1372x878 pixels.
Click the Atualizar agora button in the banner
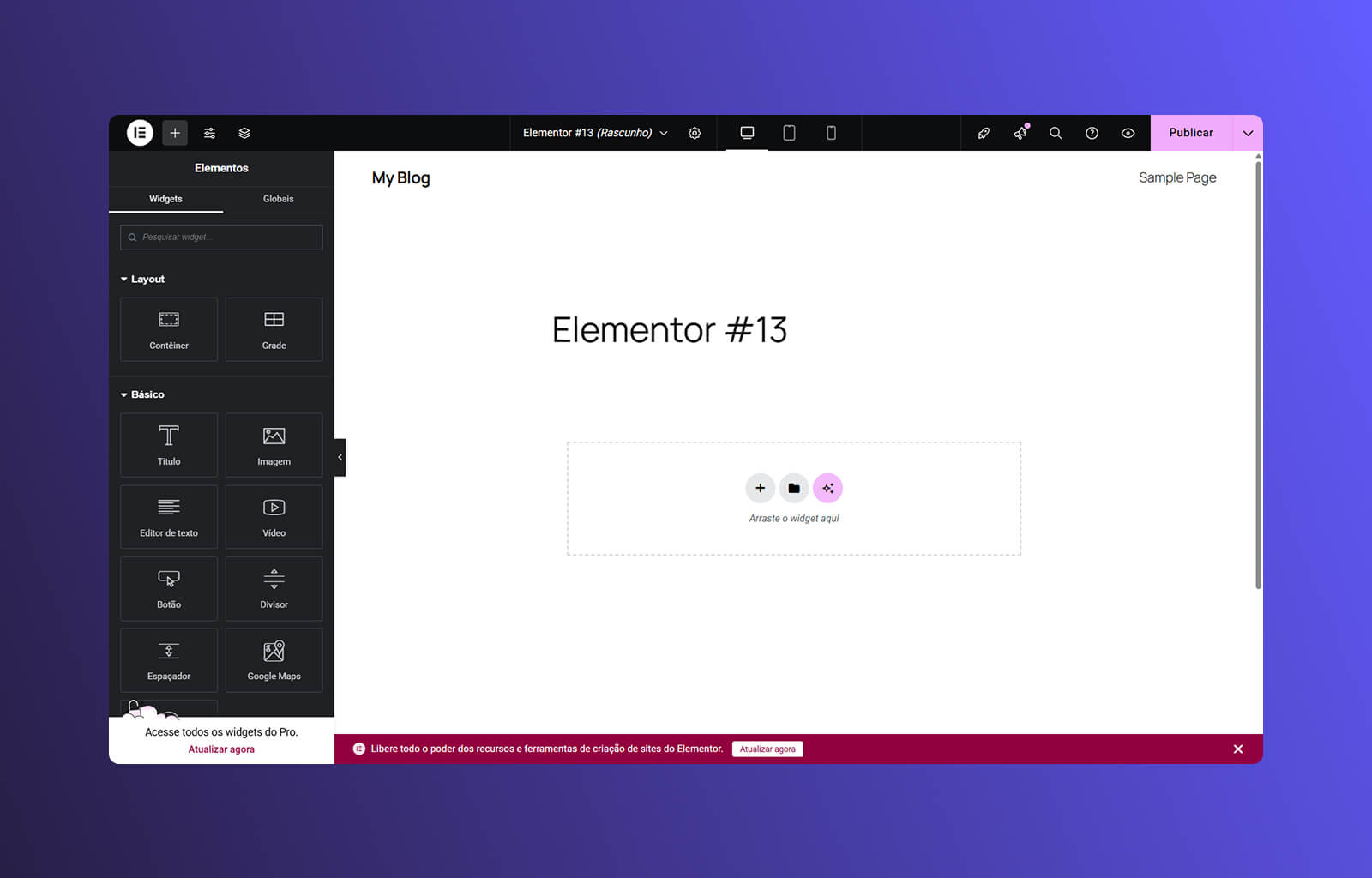pos(767,749)
